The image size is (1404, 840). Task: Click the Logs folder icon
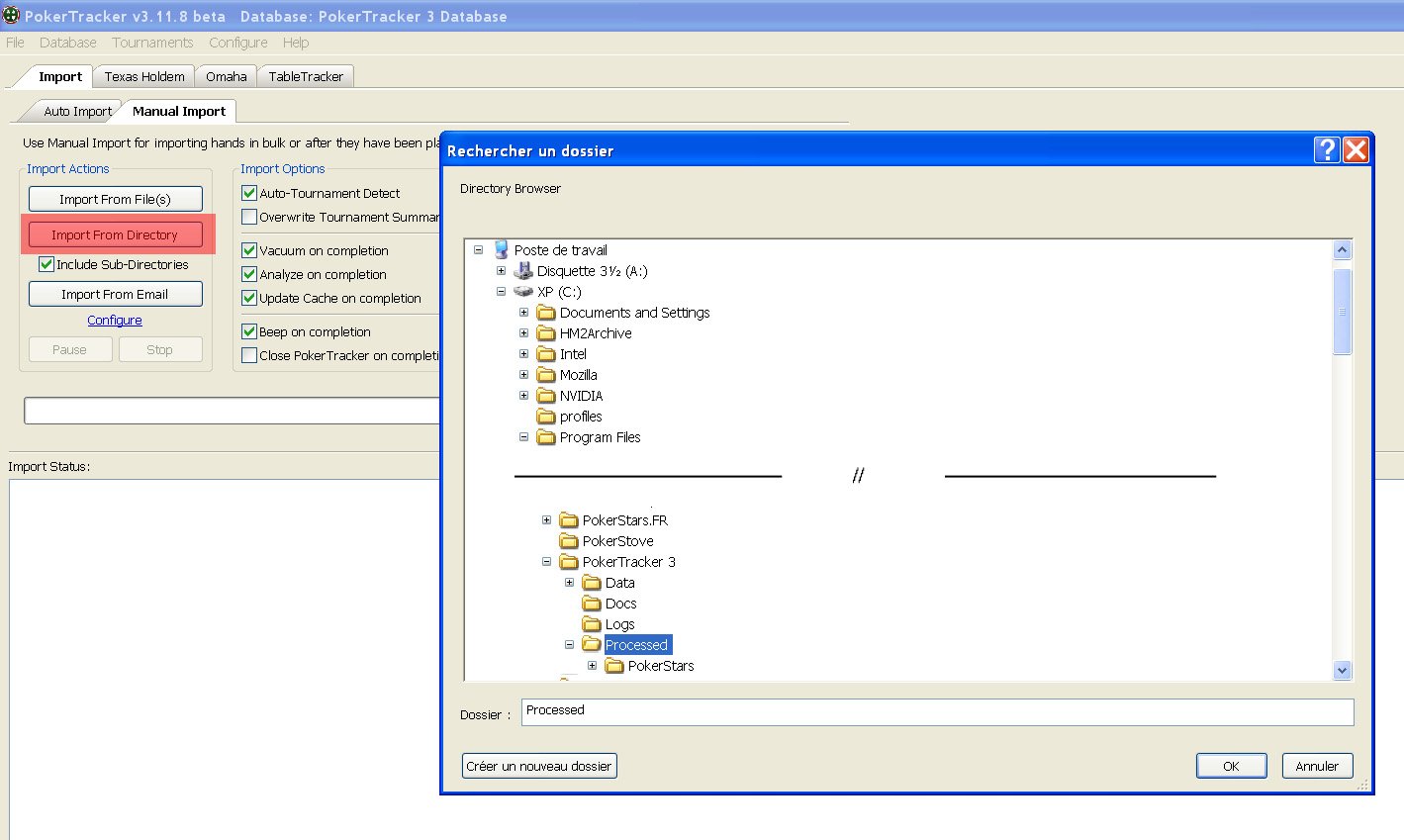tap(592, 624)
